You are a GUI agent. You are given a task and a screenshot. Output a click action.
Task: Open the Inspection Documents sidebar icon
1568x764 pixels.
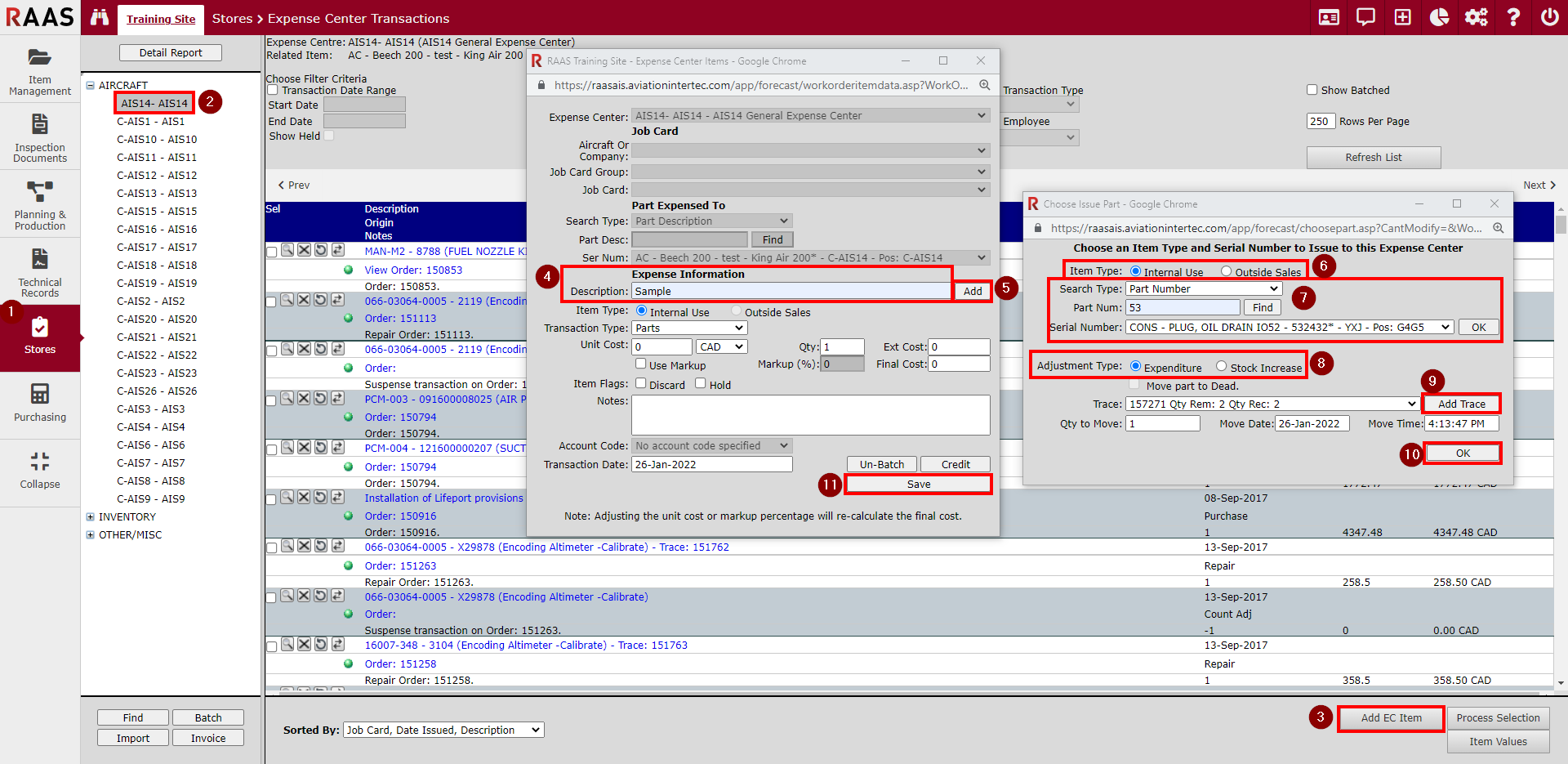pos(39,137)
